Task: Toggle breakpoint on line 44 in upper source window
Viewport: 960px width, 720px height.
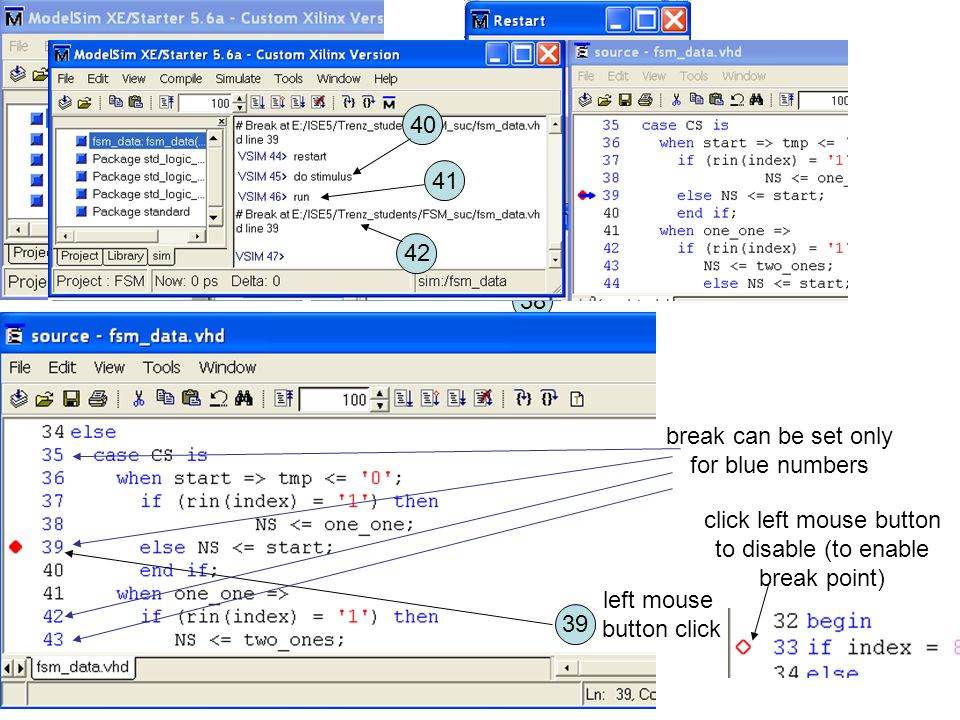Action: point(611,283)
